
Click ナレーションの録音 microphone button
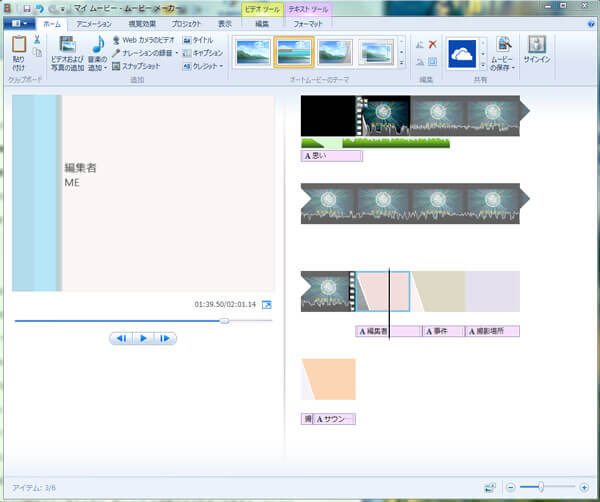(x=142, y=53)
